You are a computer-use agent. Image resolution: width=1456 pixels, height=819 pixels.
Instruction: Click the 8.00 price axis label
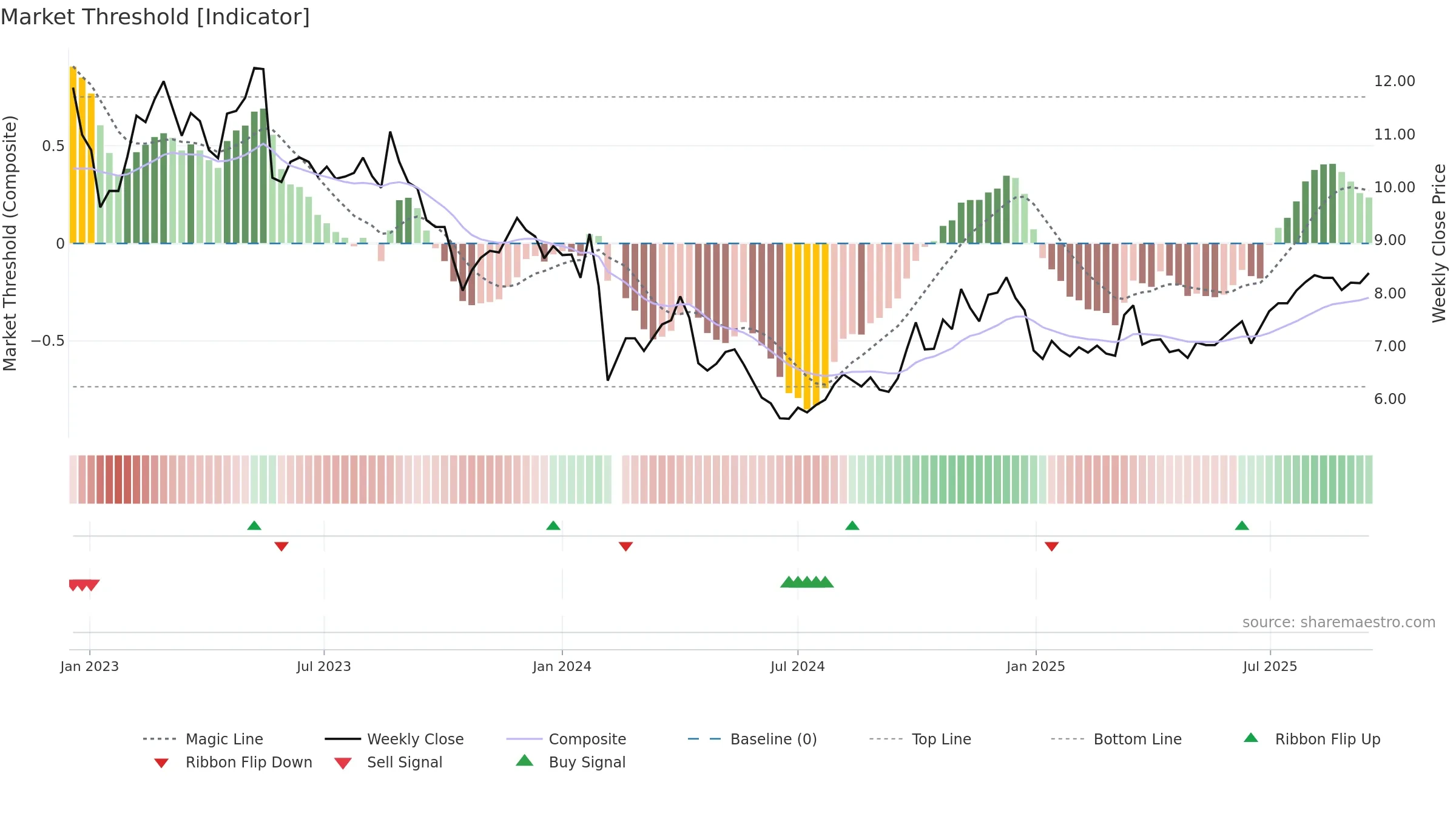(x=1390, y=294)
